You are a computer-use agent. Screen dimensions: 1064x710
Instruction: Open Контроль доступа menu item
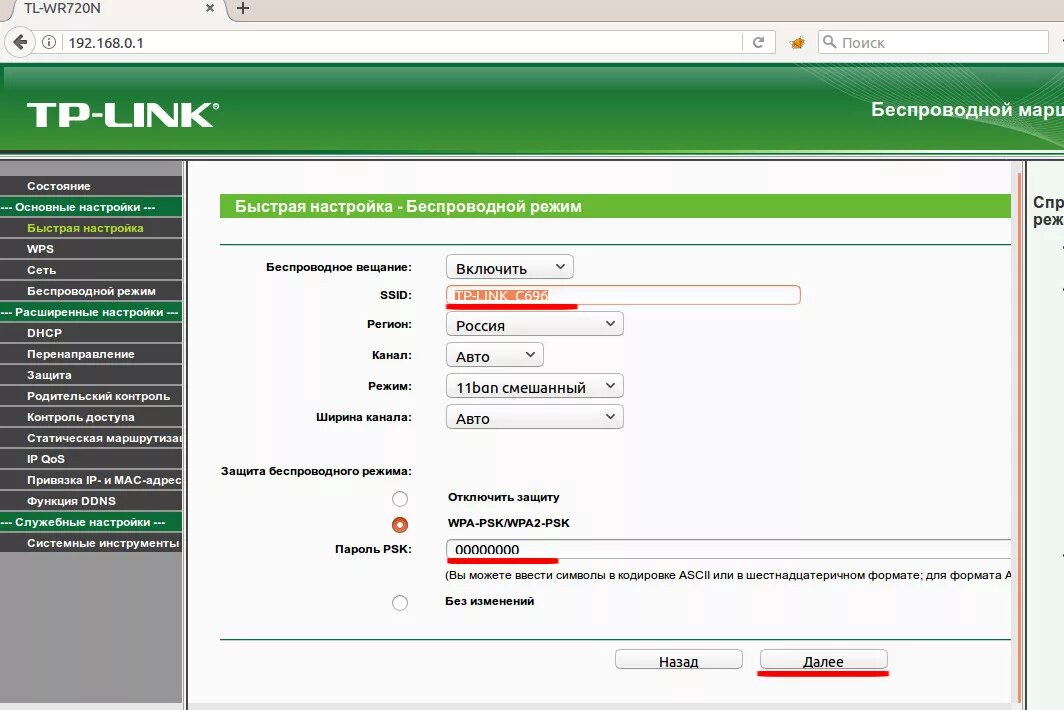click(x=91, y=417)
